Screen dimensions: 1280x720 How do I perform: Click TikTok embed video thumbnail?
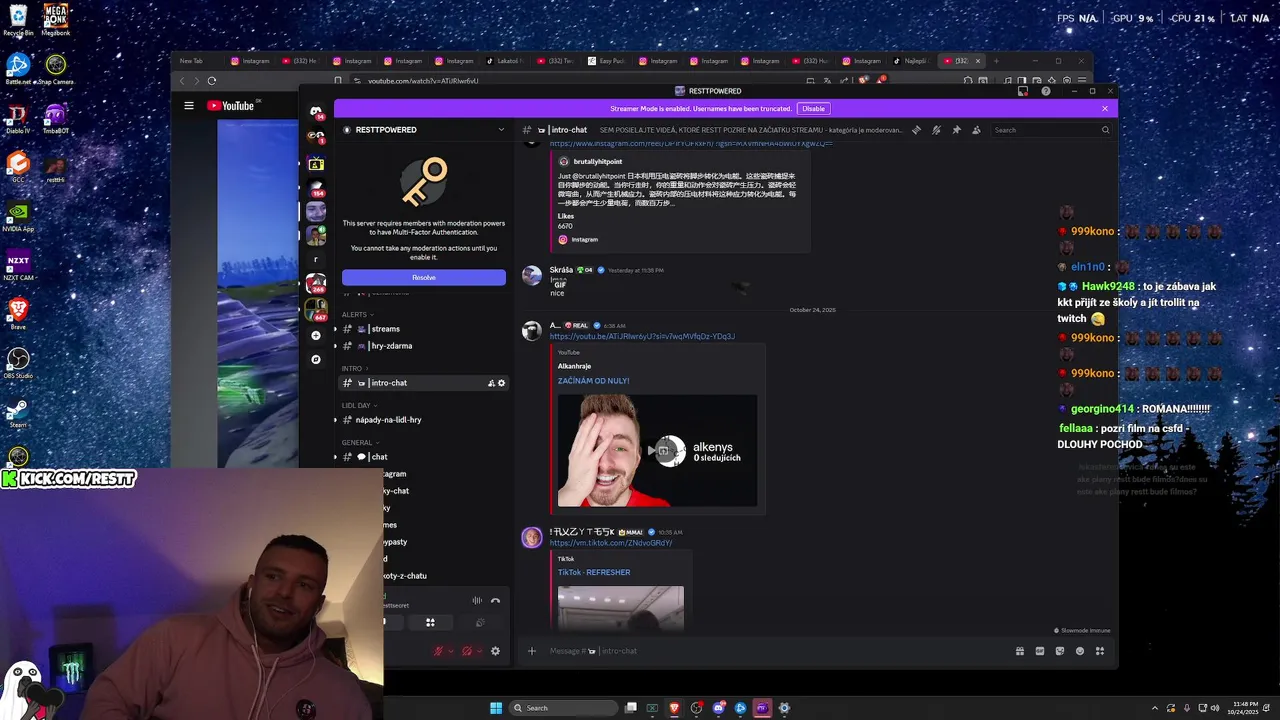tap(621, 608)
